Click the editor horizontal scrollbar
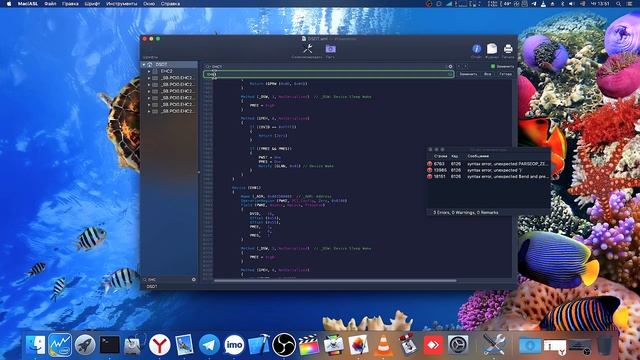Screen dimensions: 640x360 tap(335, 280)
